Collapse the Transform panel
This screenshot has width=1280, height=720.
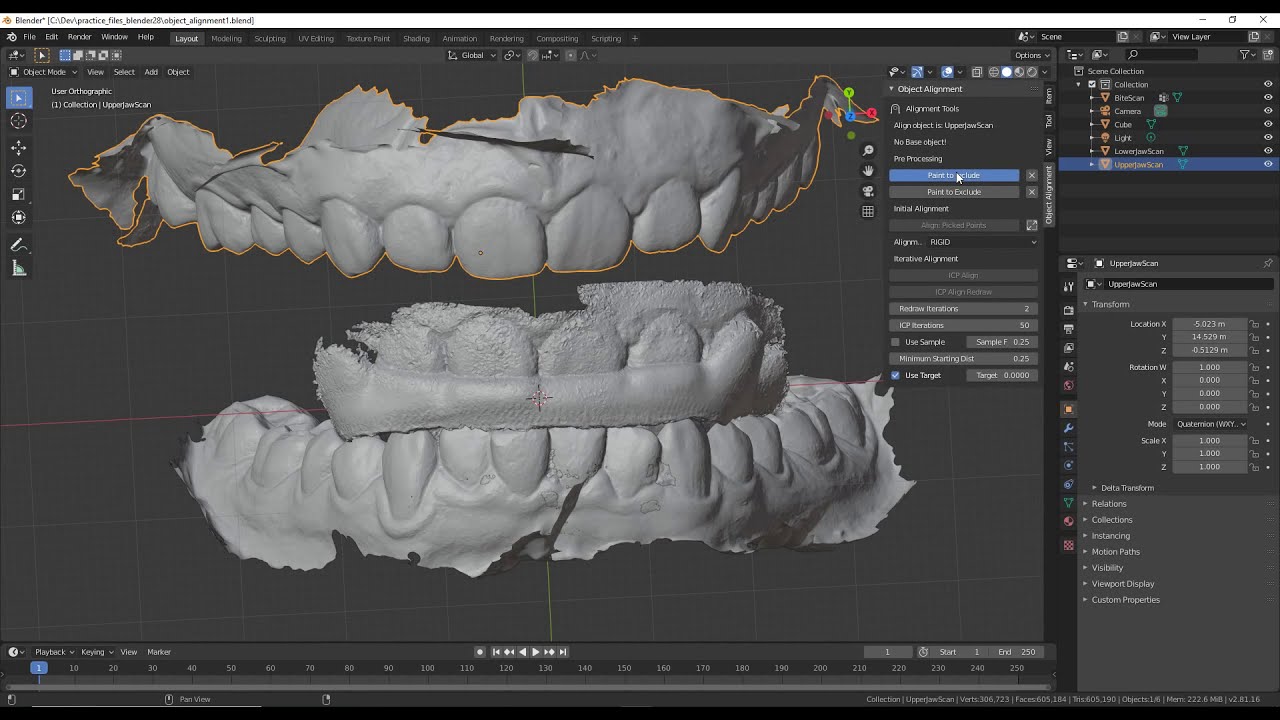pyautogui.click(x=1110, y=304)
